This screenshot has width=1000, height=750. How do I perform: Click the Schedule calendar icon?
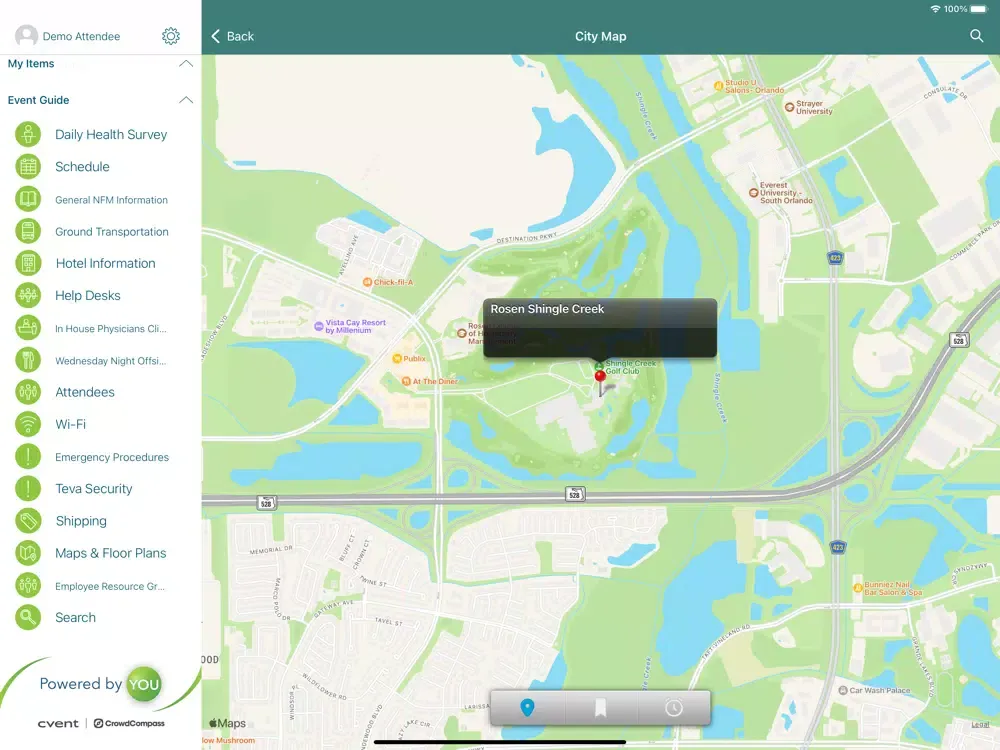[28, 166]
